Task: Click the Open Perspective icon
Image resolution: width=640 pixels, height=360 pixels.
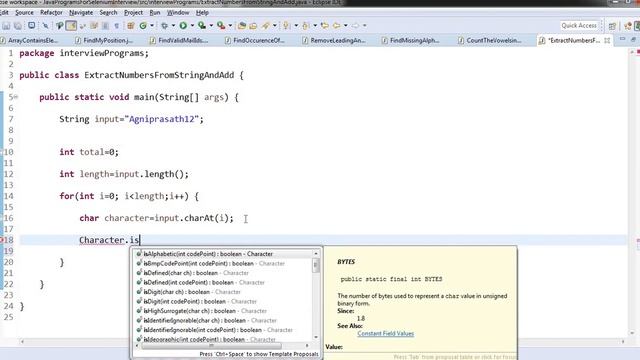Action: click(612, 26)
